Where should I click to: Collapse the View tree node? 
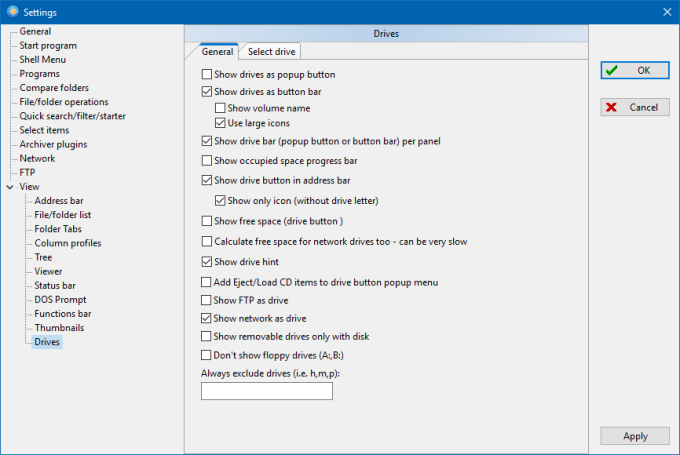coord(10,187)
